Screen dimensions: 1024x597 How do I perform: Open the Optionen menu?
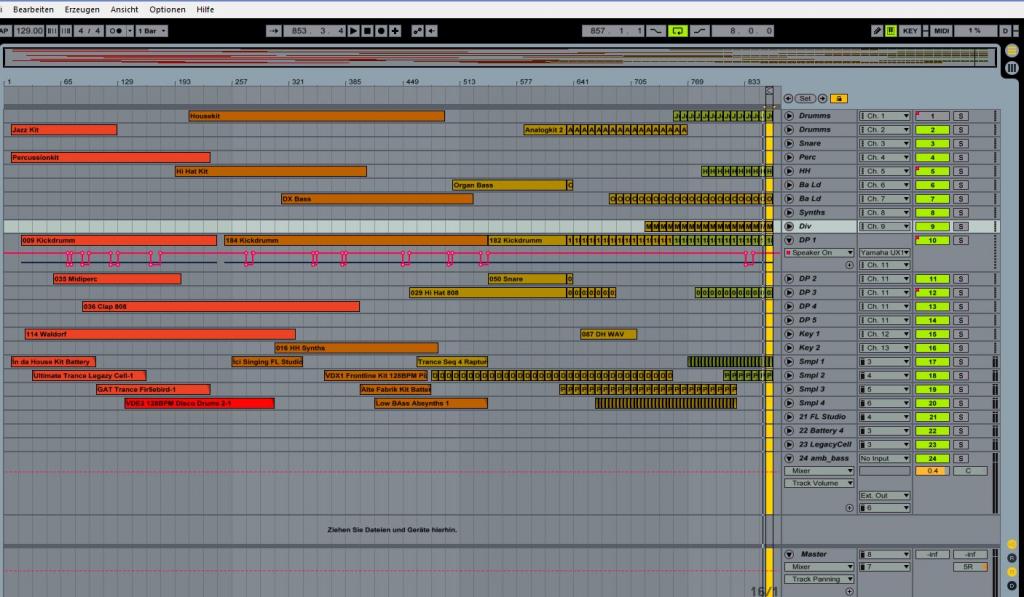(x=167, y=9)
